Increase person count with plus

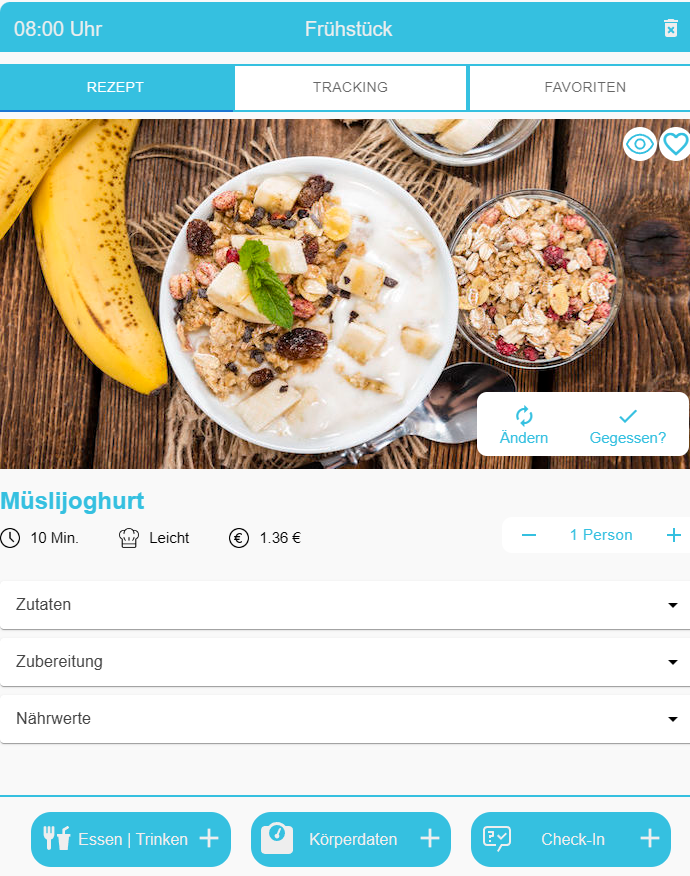pyautogui.click(x=674, y=535)
